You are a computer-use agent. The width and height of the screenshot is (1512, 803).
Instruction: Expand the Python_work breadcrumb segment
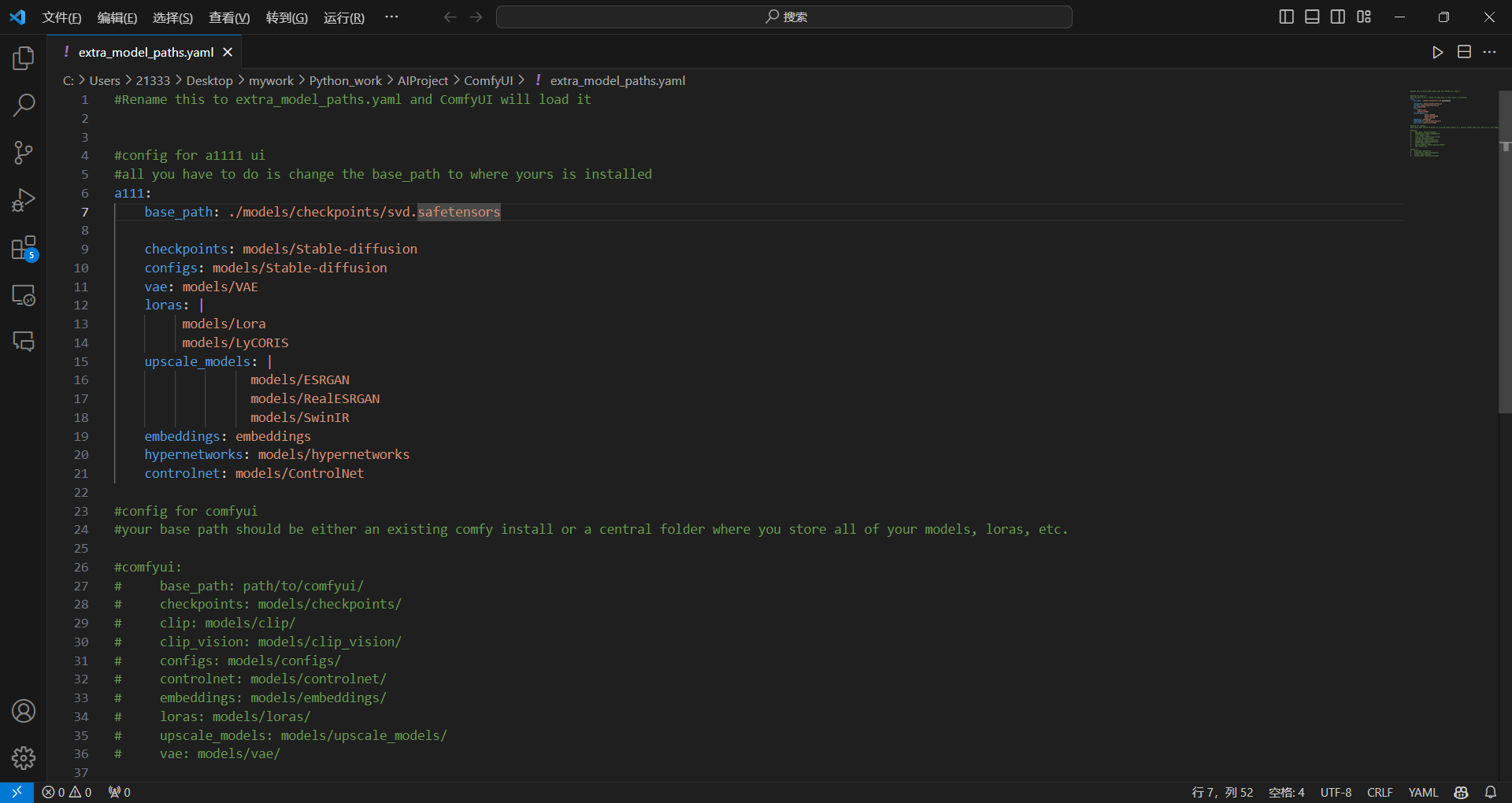pyautogui.click(x=345, y=80)
